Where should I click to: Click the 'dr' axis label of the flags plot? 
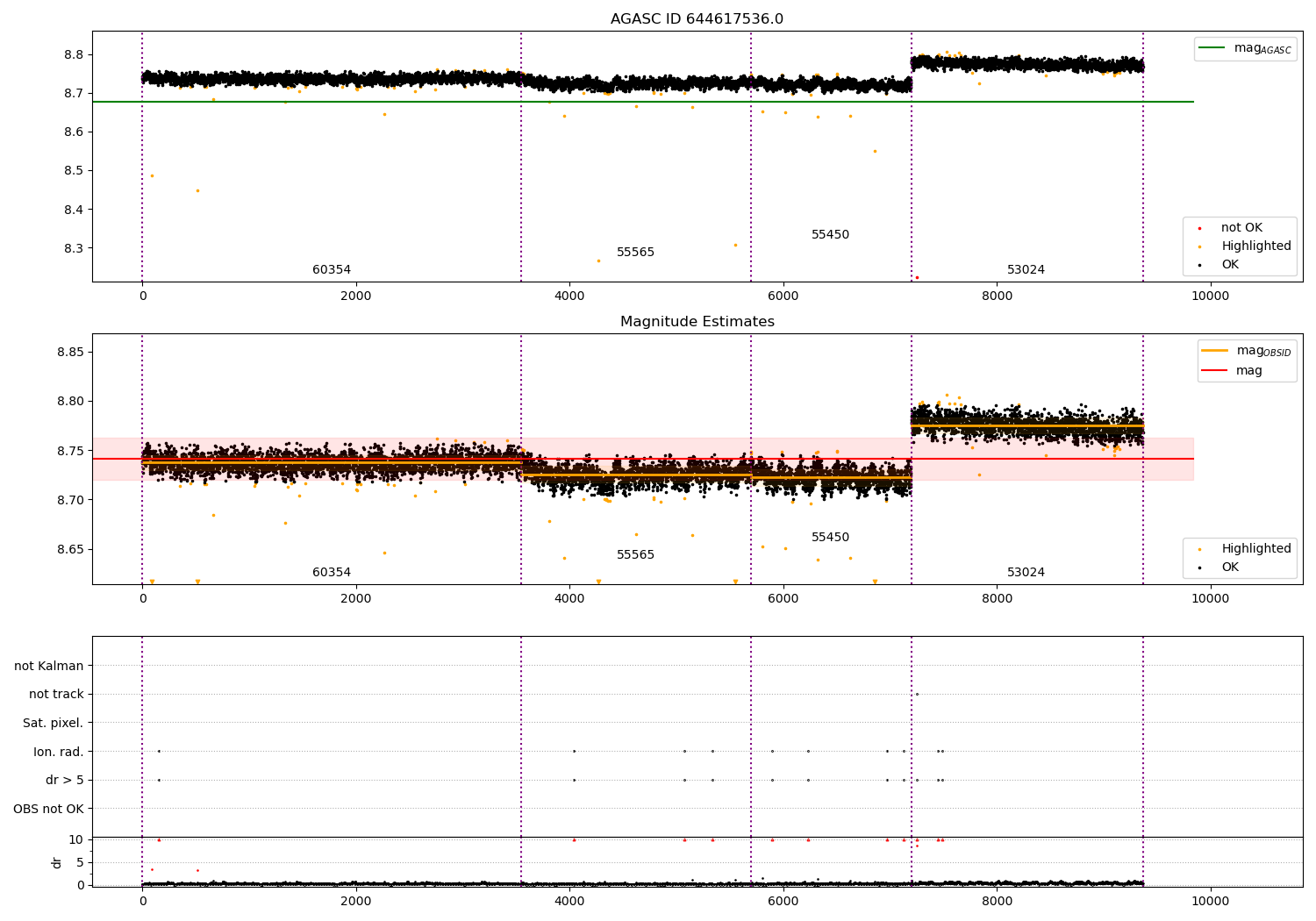pos(57,862)
